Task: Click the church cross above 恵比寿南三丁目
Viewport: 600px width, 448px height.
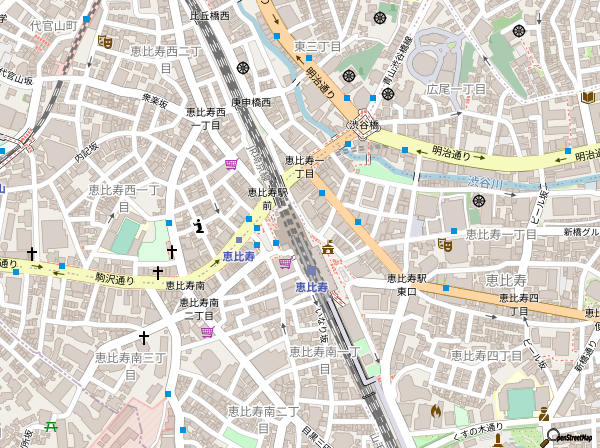Action: click(x=143, y=338)
